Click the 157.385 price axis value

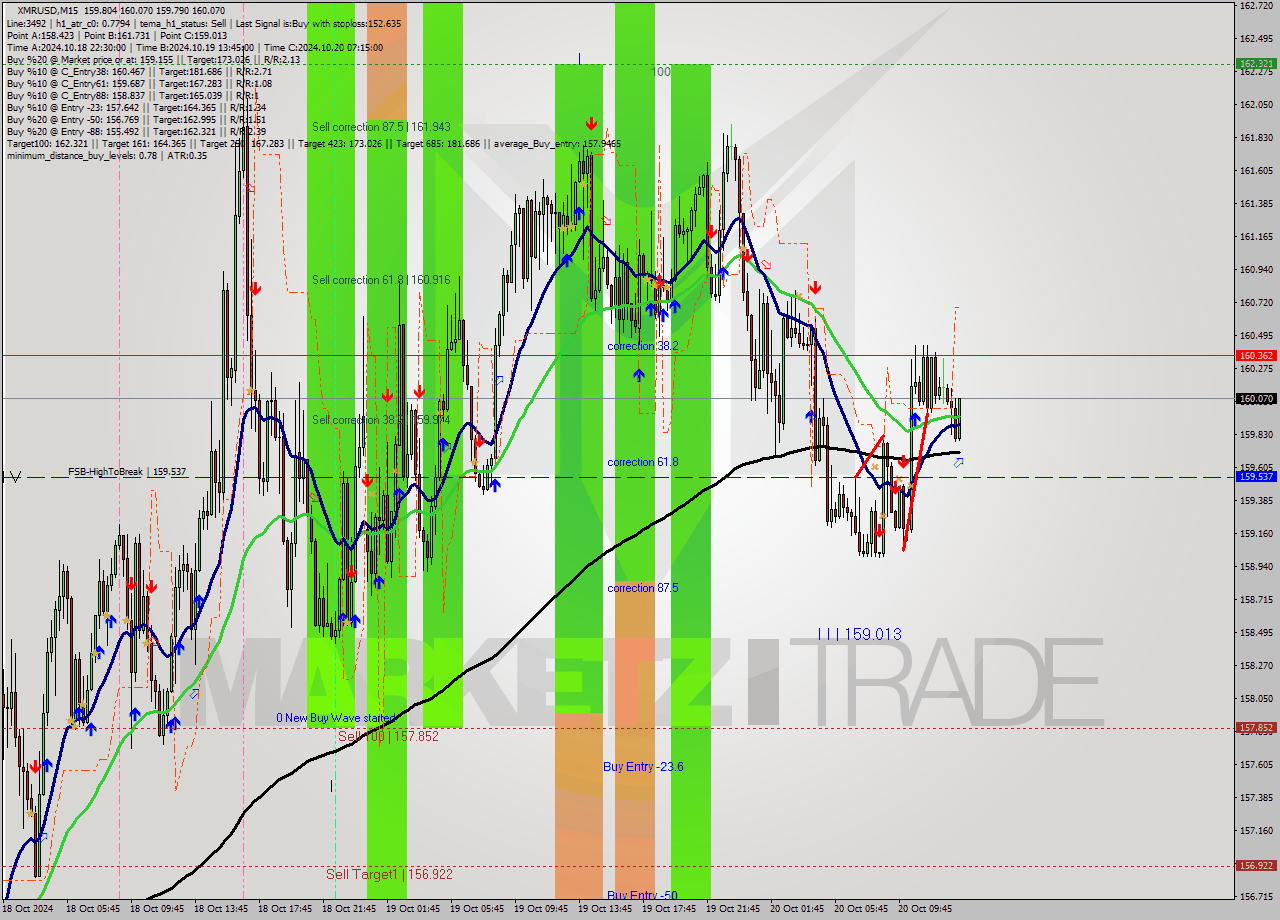[x=1256, y=797]
